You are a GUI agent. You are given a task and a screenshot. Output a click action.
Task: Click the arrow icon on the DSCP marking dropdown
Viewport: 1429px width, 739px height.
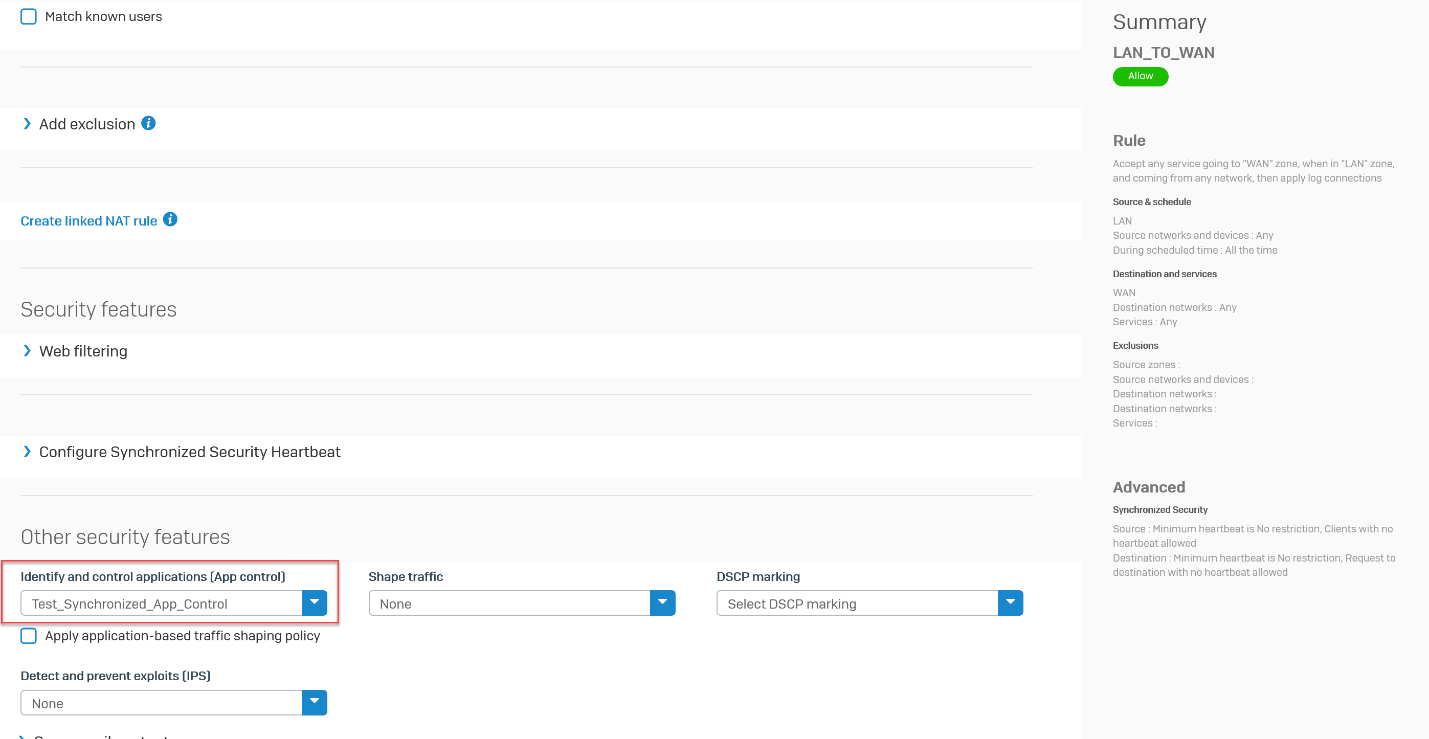click(1010, 603)
